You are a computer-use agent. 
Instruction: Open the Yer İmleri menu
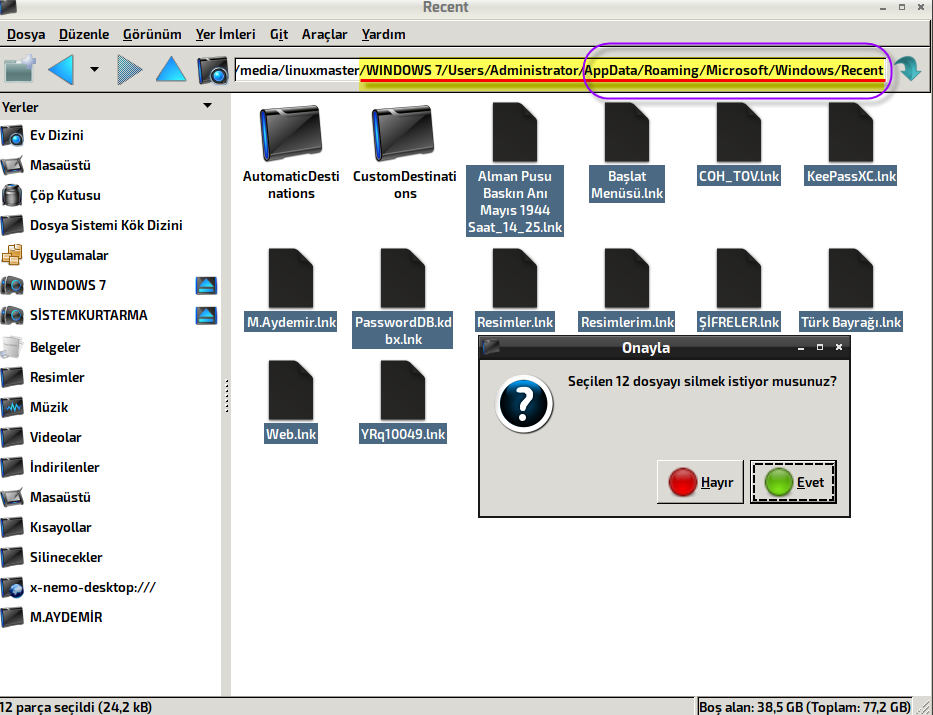point(226,35)
